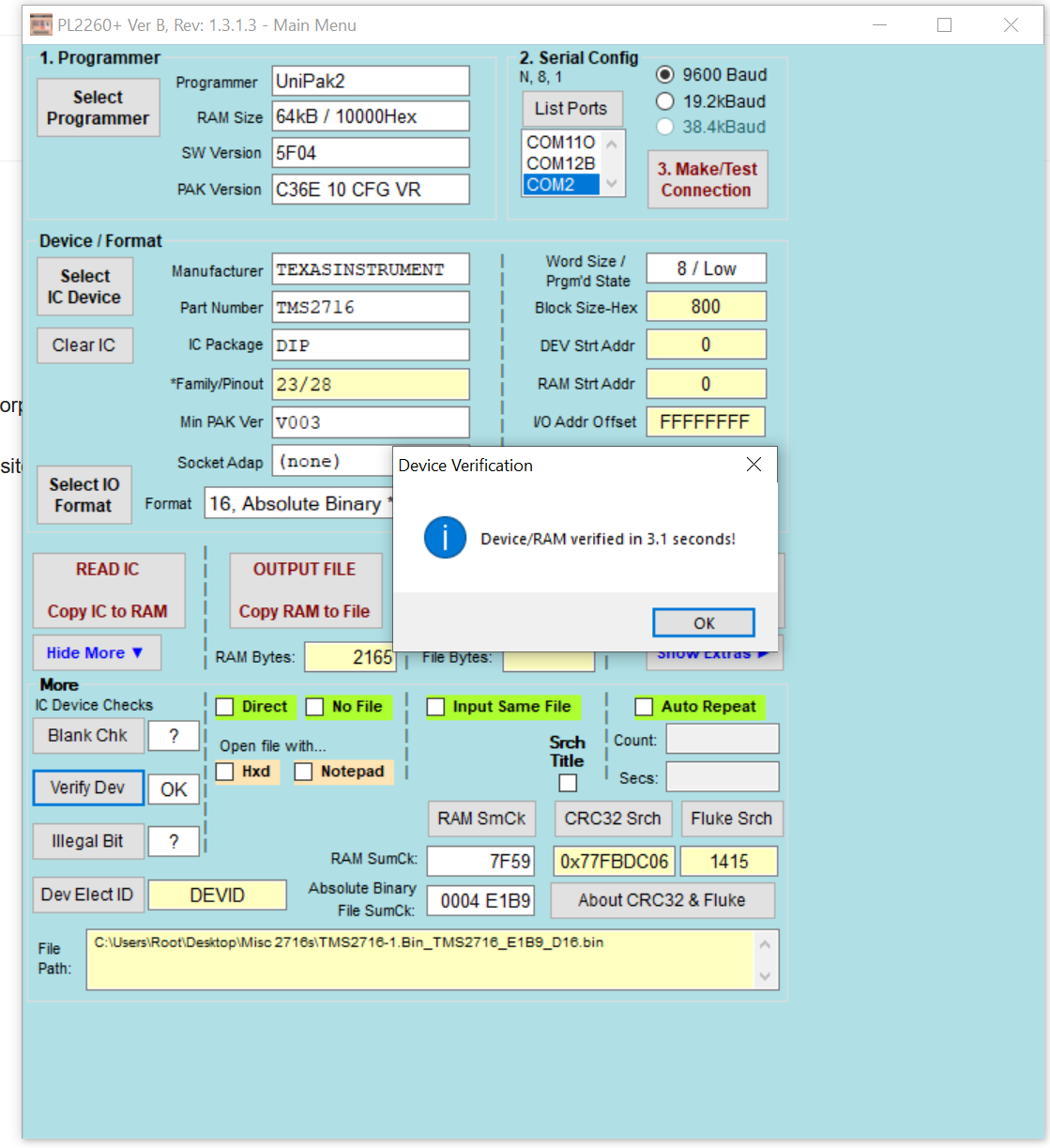This screenshot has height=1148, width=1050.
Task: Select COM12B in the port list
Action: pos(561,163)
